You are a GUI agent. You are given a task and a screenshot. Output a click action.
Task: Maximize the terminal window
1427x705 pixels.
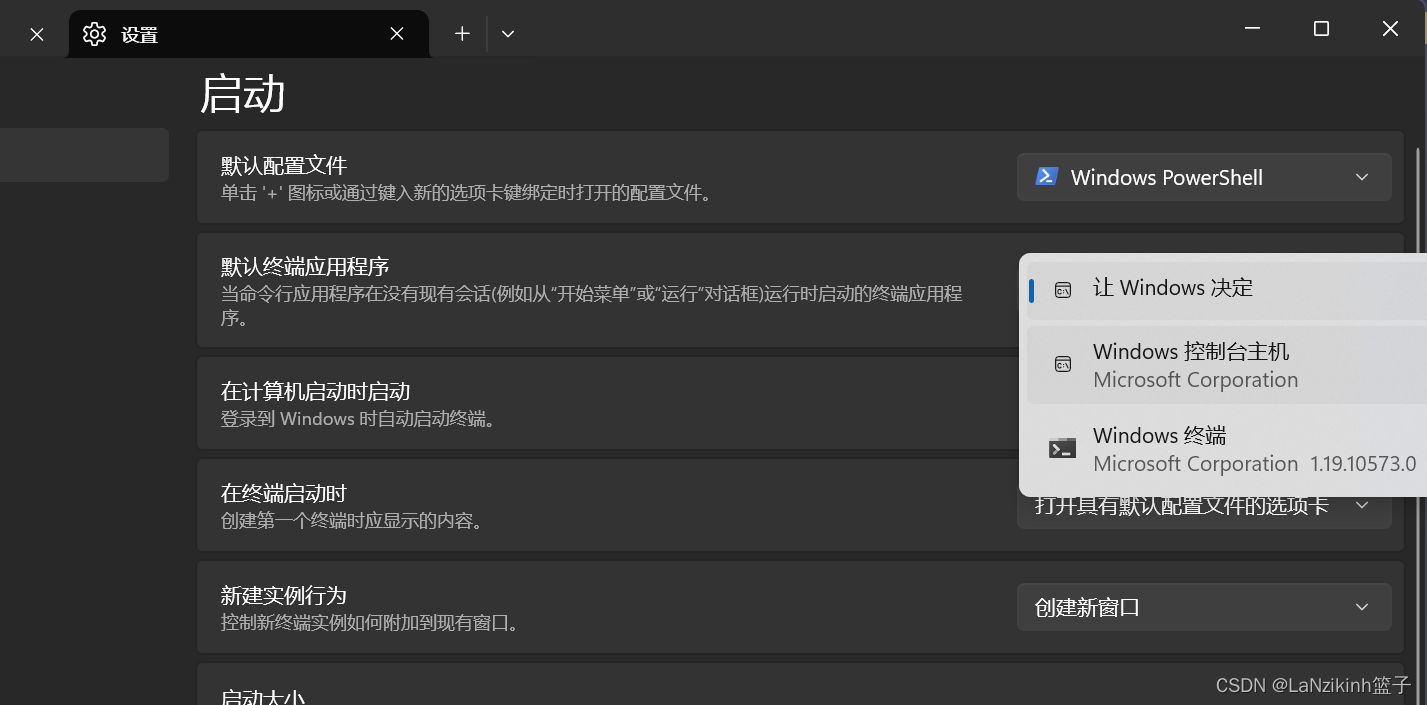1321,29
